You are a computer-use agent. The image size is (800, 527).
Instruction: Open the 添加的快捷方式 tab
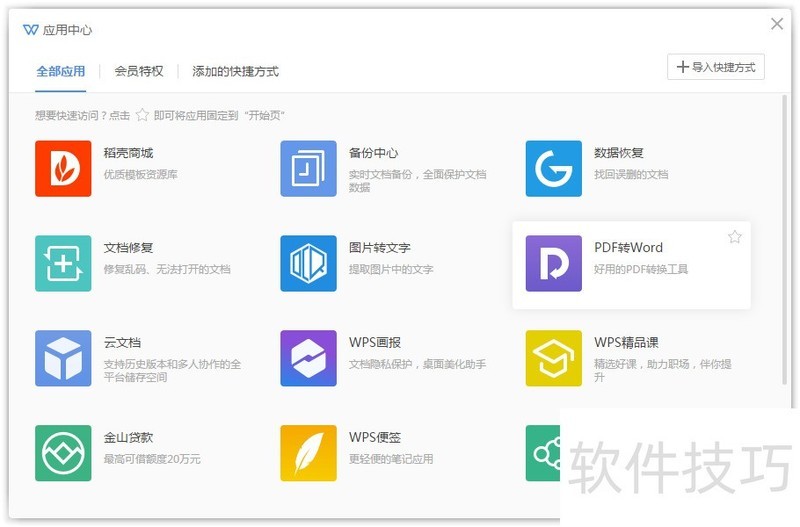(x=235, y=71)
